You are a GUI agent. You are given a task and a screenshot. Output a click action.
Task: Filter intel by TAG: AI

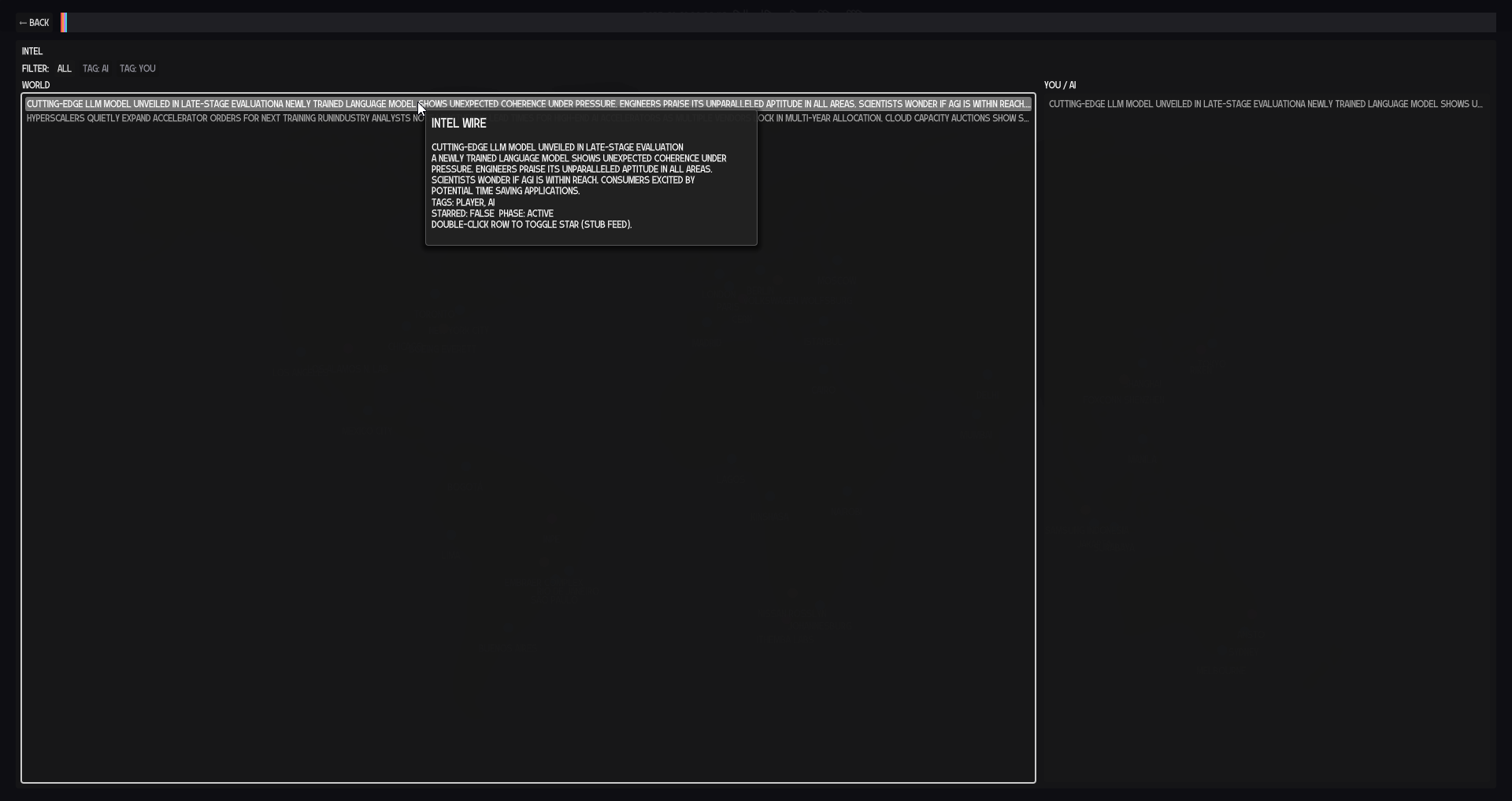click(x=95, y=69)
